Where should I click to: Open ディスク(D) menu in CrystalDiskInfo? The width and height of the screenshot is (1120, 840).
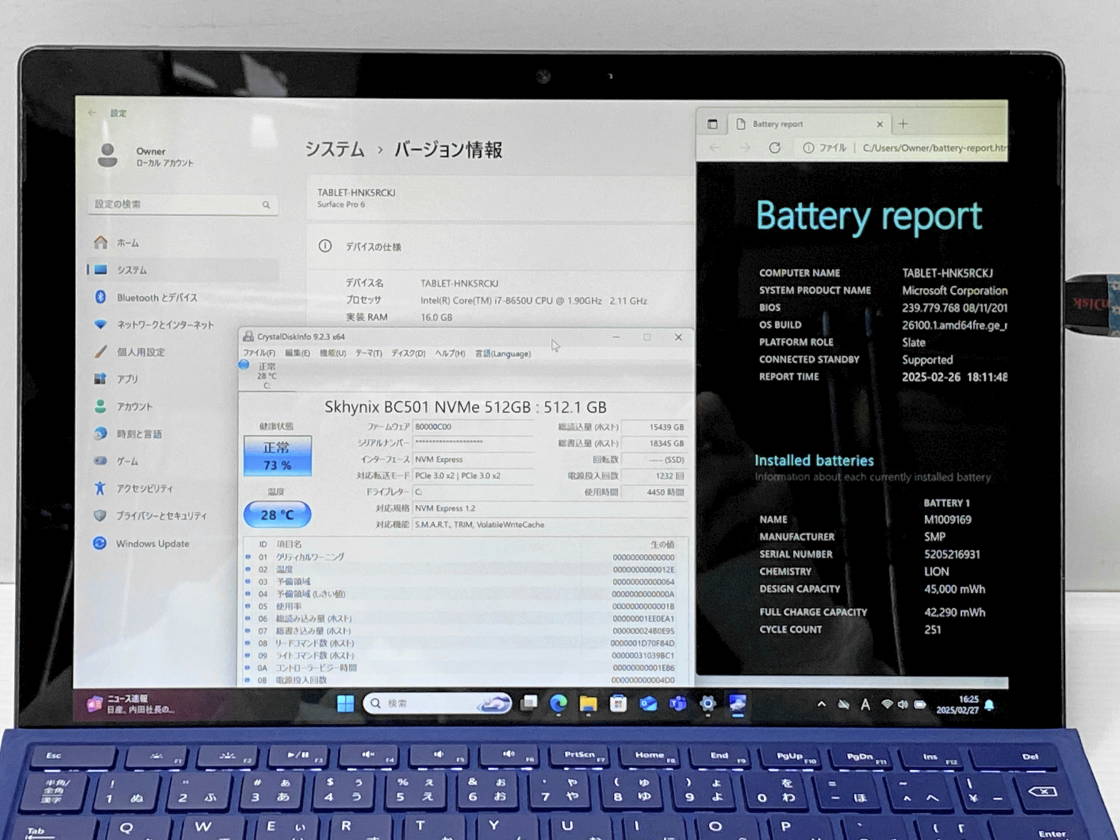(408, 353)
